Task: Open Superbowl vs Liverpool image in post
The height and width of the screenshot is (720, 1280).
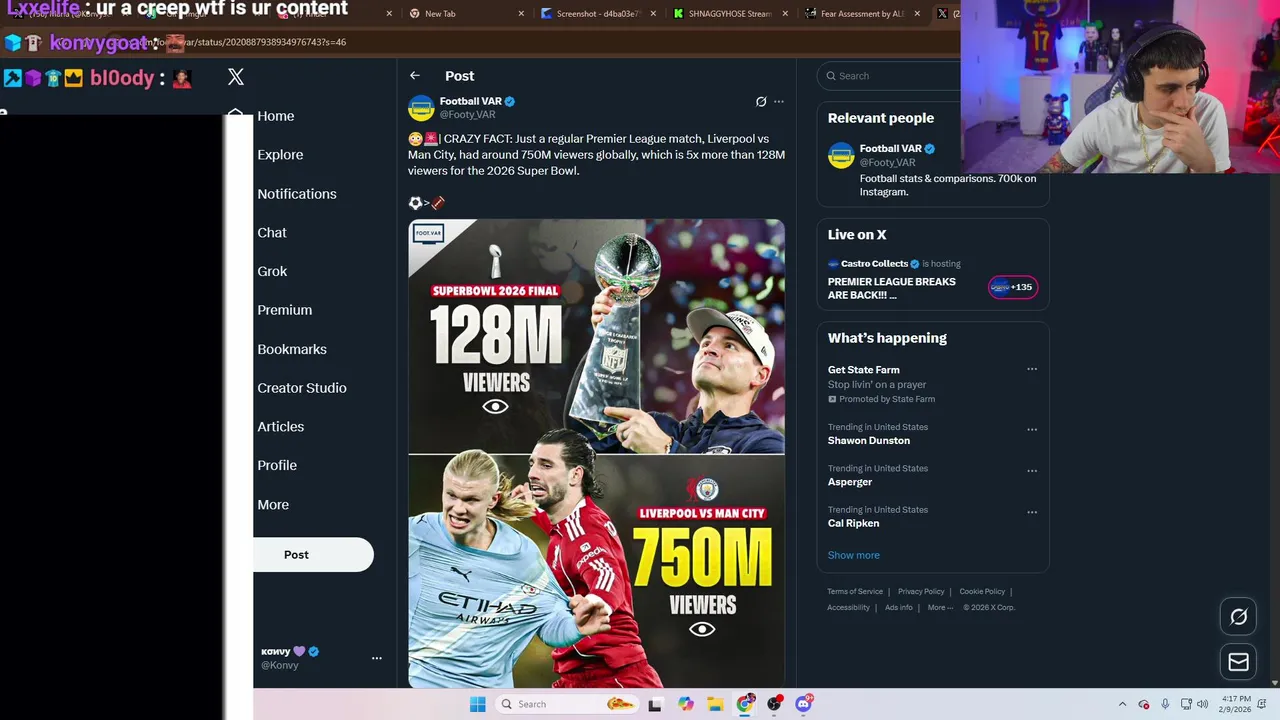Action: tap(596, 453)
